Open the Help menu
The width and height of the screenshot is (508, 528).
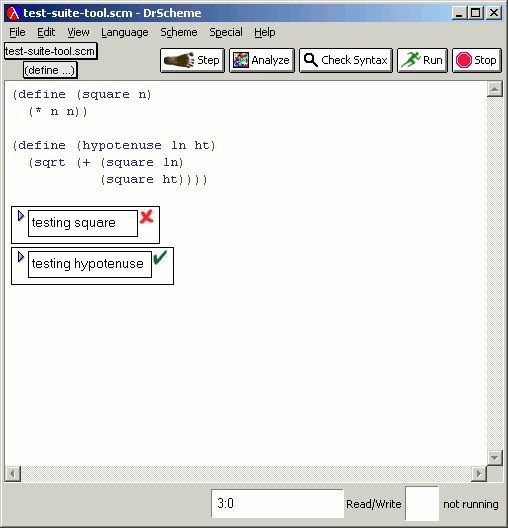pyautogui.click(x=265, y=32)
